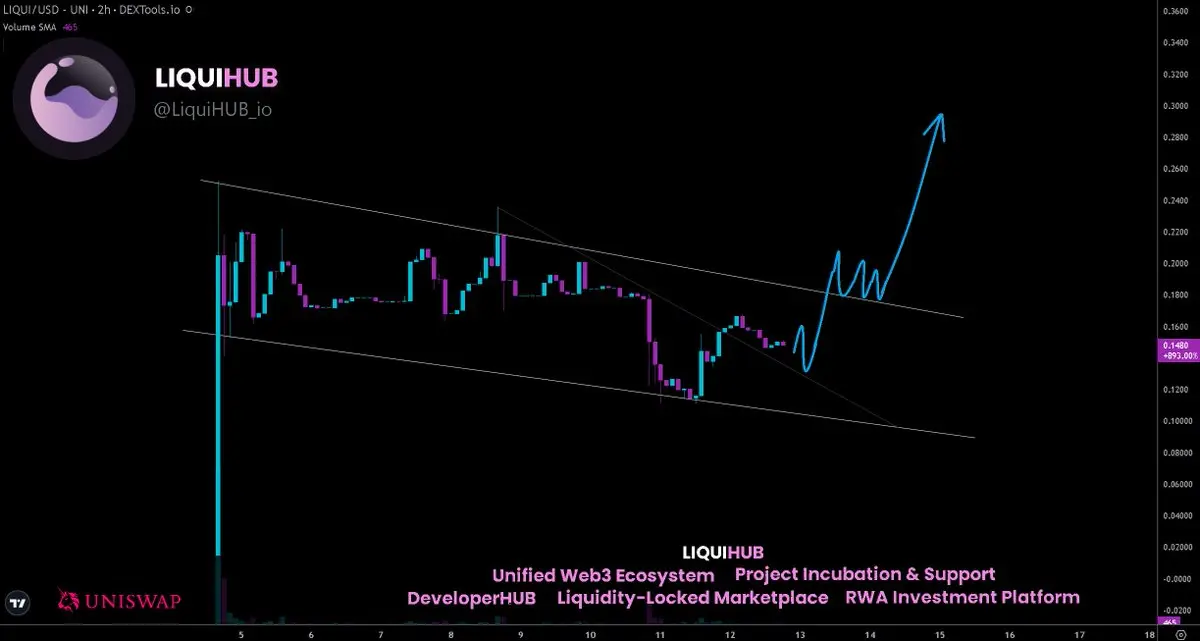Click the small LIQUIHUB caption above the taglines
Screen dimensions: 1200x641
pyautogui.click(x=723, y=552)
